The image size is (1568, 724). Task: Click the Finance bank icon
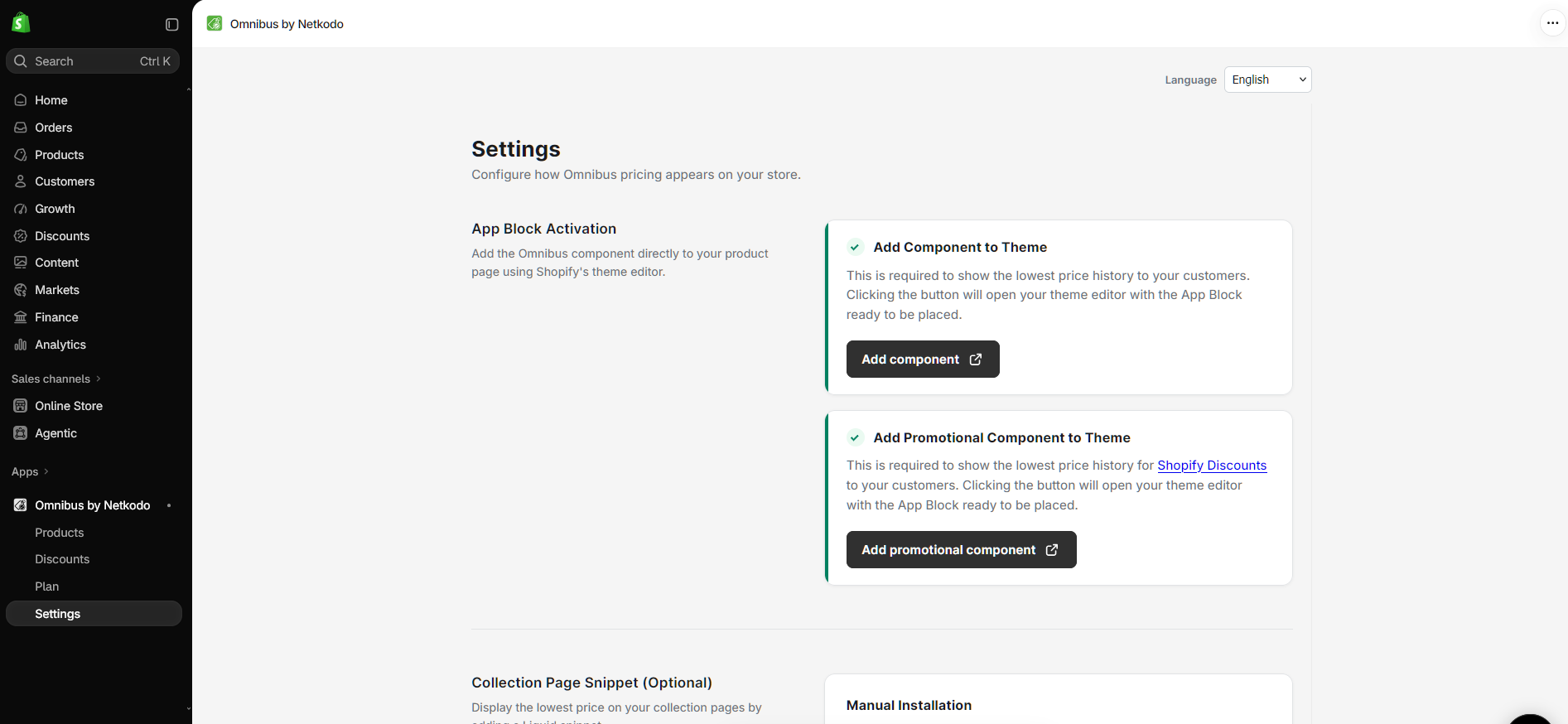click(x=21, y=317)
